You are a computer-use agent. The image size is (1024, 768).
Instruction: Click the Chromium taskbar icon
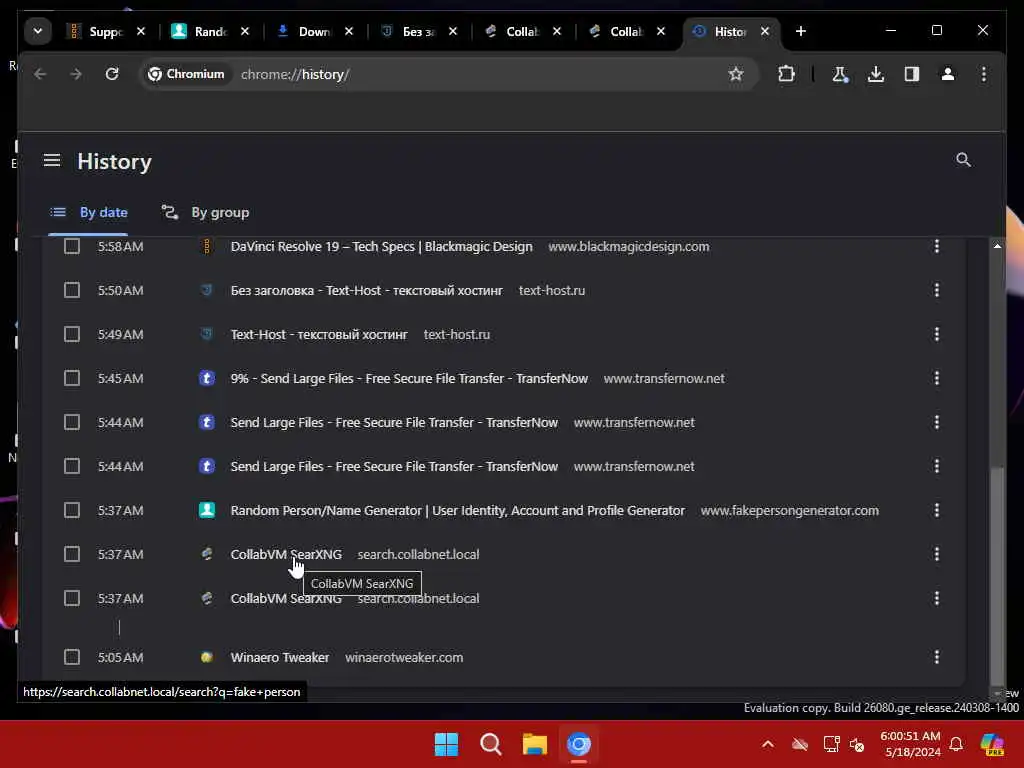point(579,744)
